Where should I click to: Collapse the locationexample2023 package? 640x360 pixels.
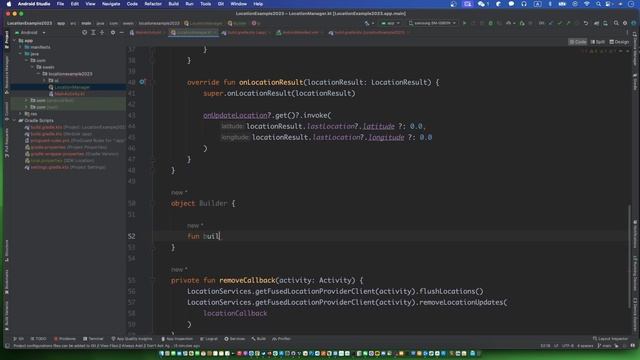point(38,73)
